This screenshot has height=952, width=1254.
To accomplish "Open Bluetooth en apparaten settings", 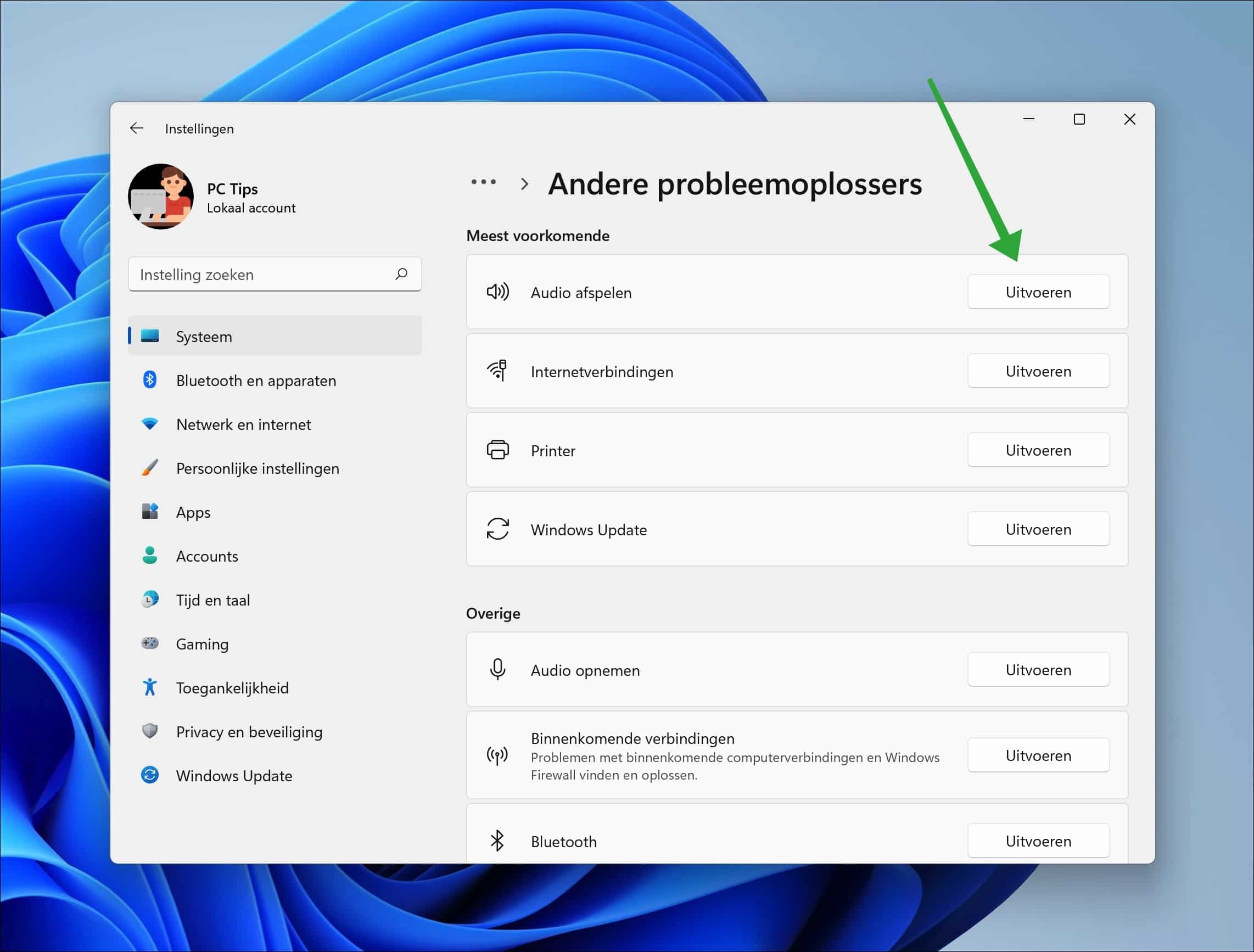I will click(x=275, y=380).
